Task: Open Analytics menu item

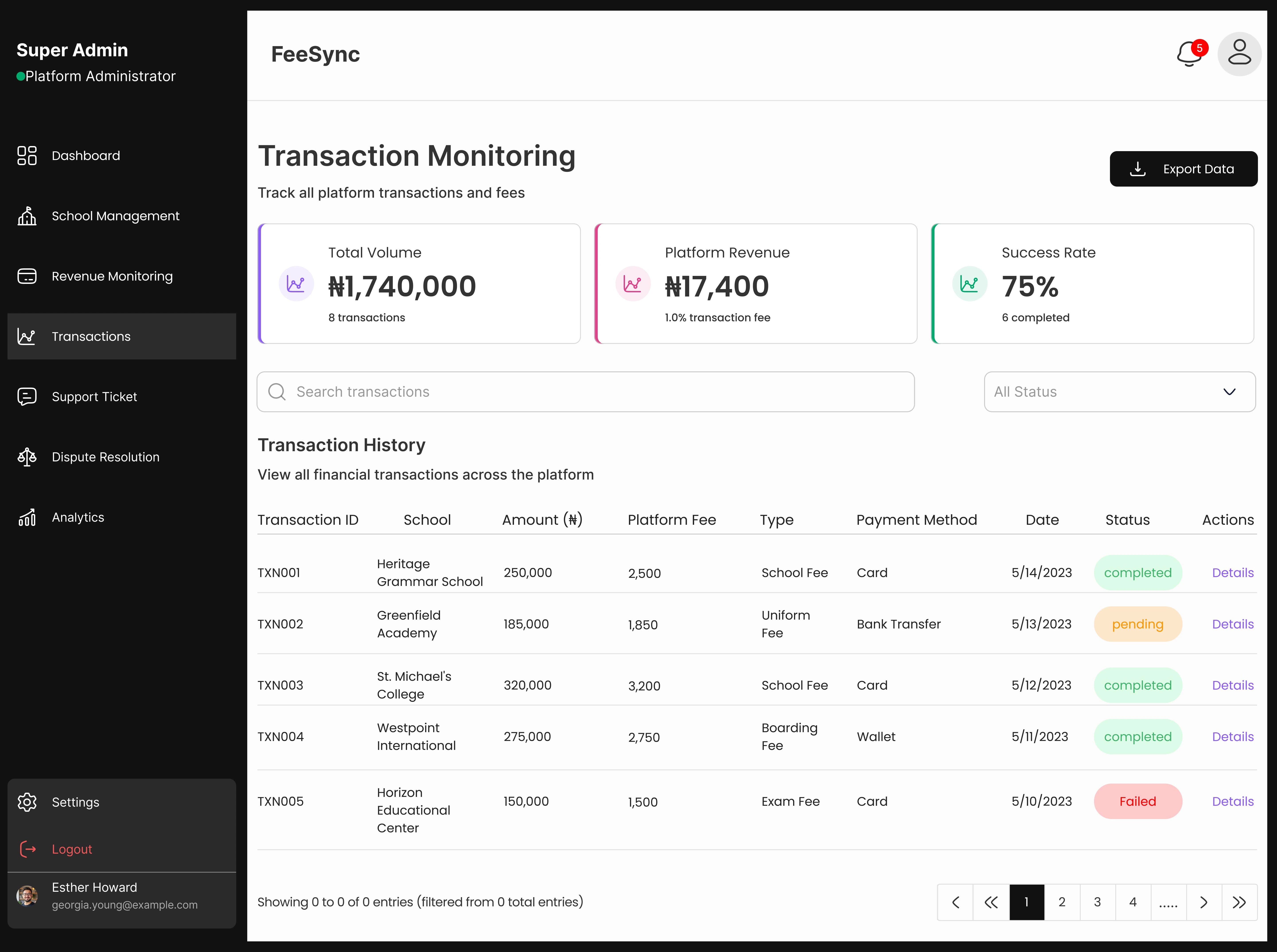Action: tap(122, 517)
